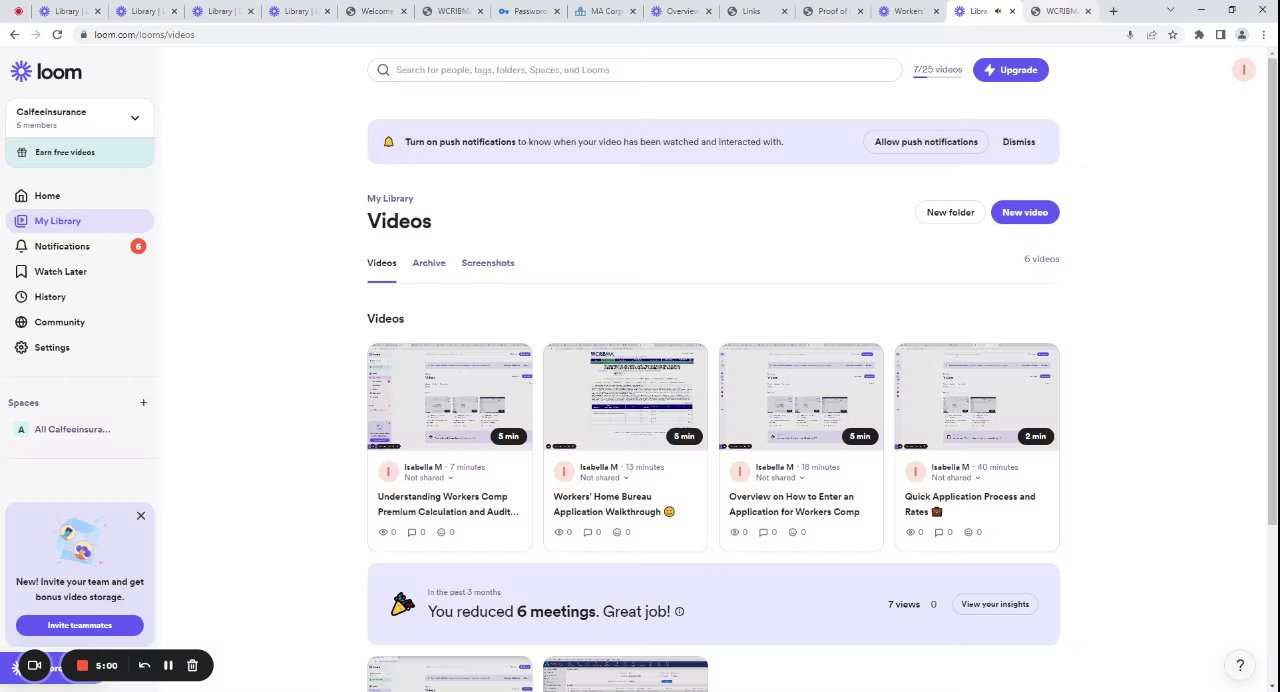Click the search field for Looms
The height and width of the screenshot is (692, 1280).
coord(635,70)
